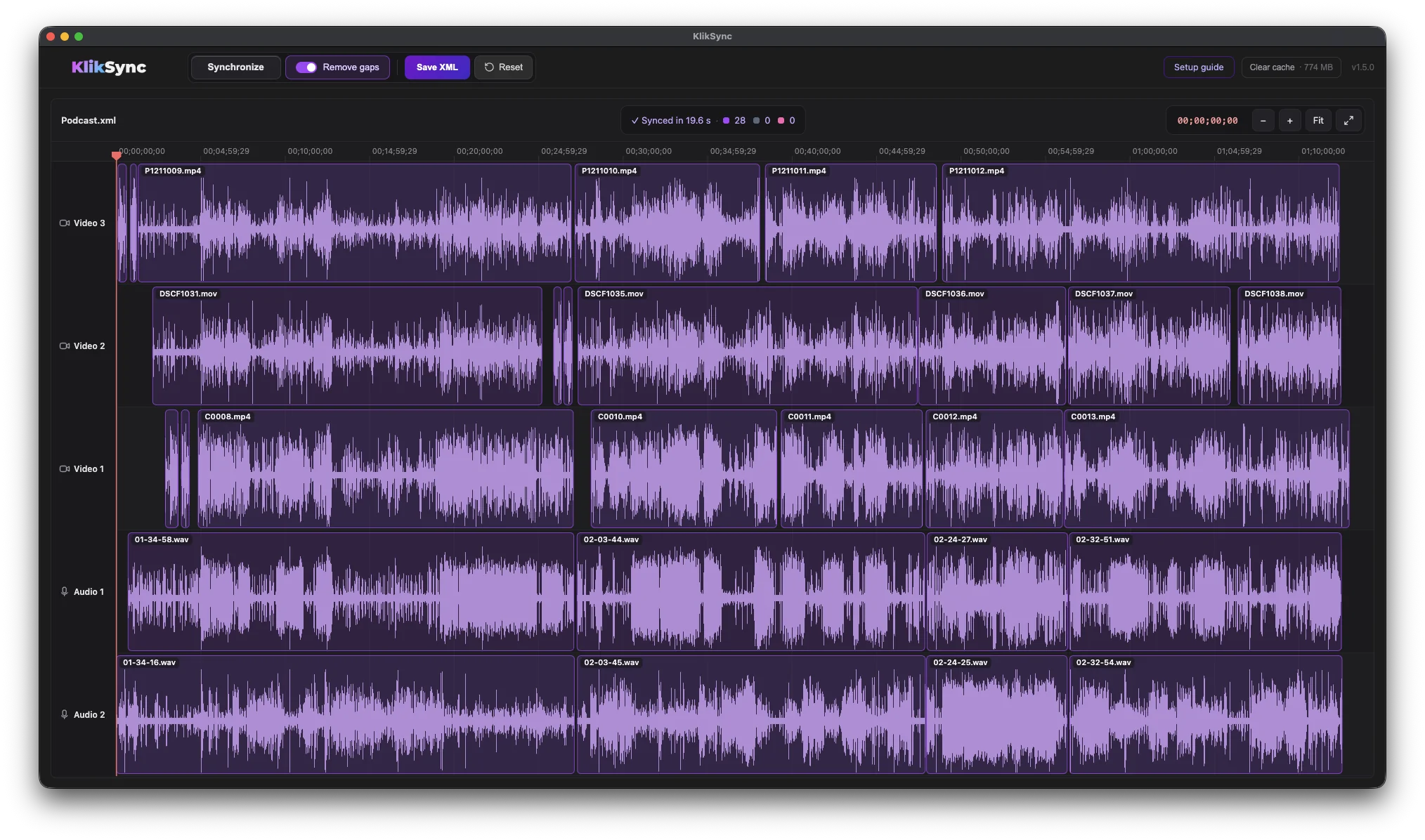This screenshot has width=1425, height=840.
Task: Select audio clip 02-24-27.wav
Action: (x=996, y=592)
